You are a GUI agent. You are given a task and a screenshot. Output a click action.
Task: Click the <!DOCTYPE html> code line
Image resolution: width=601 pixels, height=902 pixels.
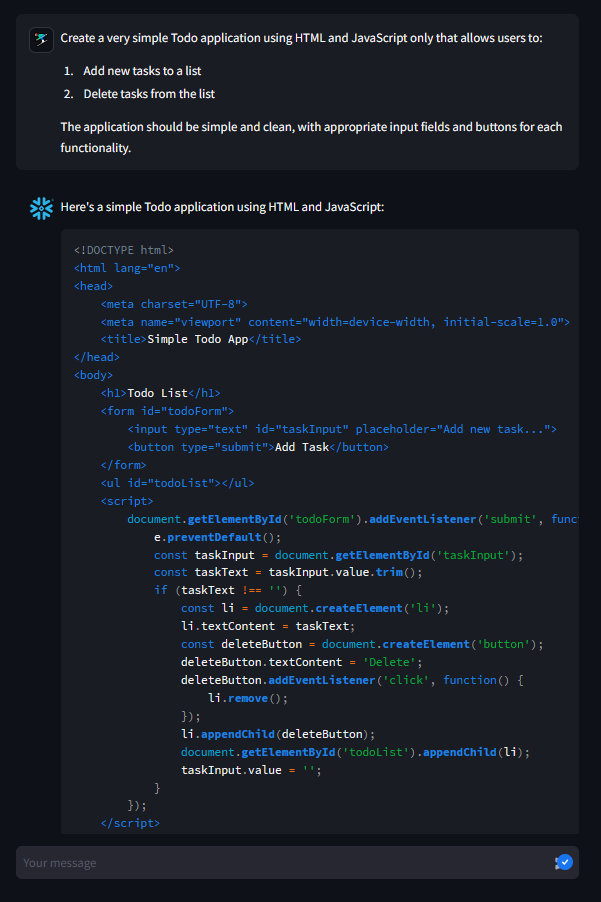pos(124,250)
